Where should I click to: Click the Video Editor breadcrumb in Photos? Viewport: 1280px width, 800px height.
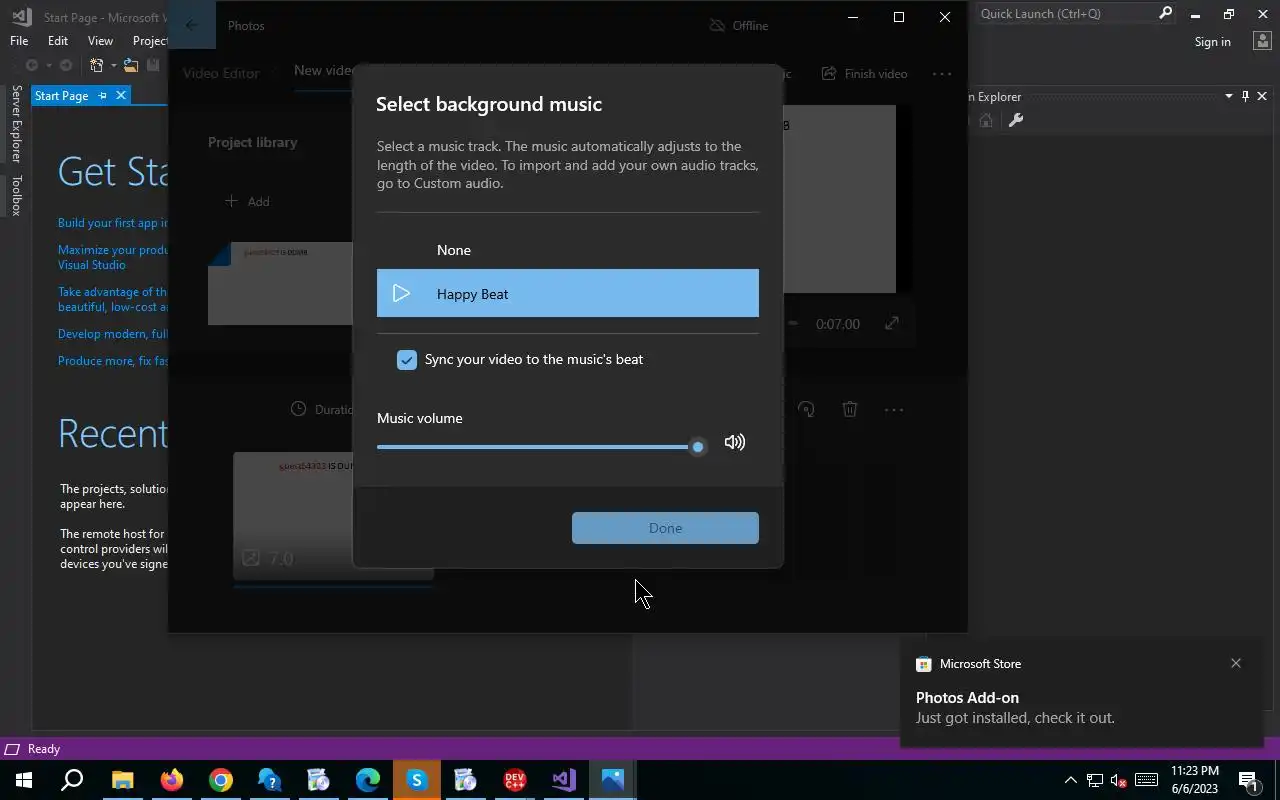pyautogui.click(x=221, y=73)
